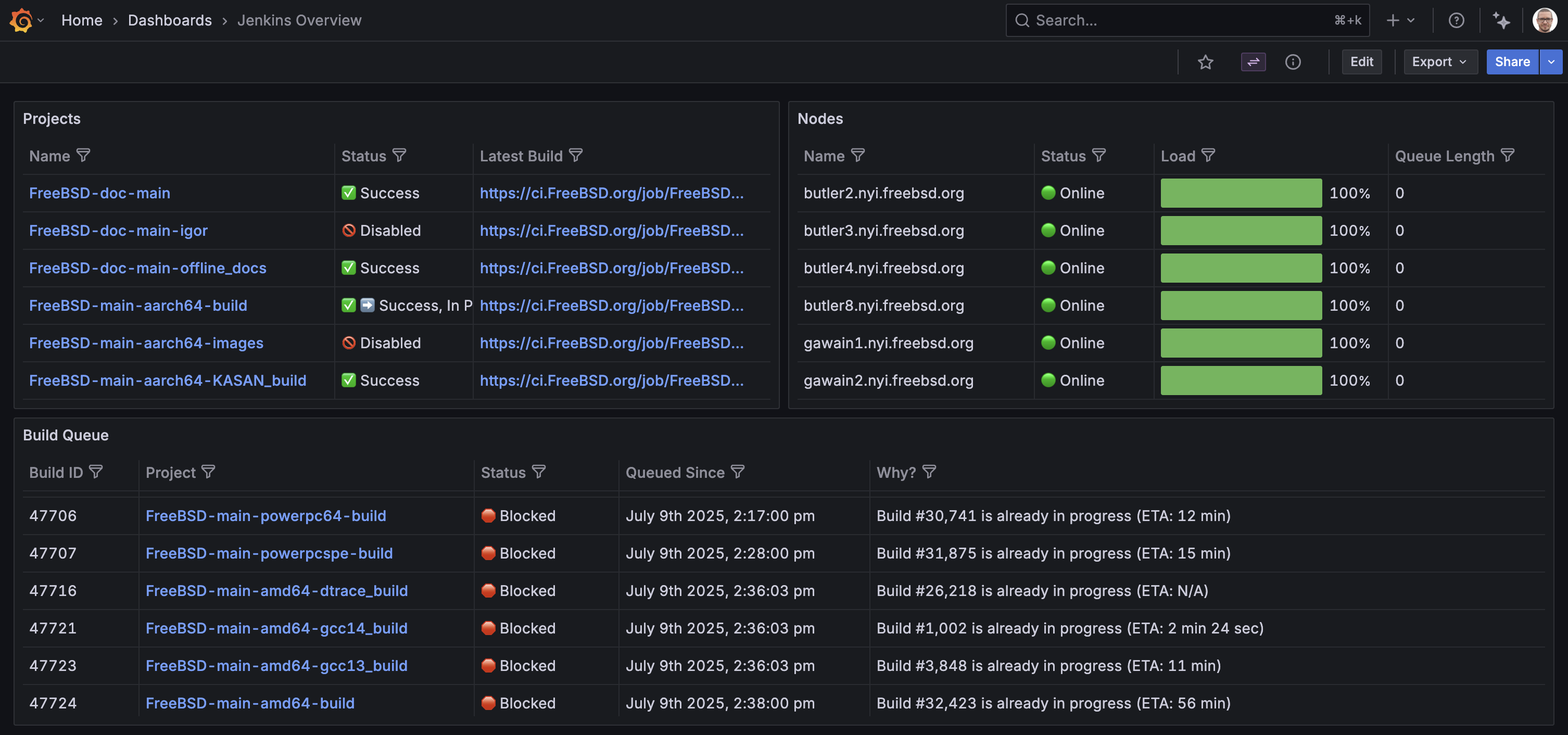Go to Dashboards in the breadcrumb
The height and width of the screenshot is (735, 1568).
tap(170, 20)
